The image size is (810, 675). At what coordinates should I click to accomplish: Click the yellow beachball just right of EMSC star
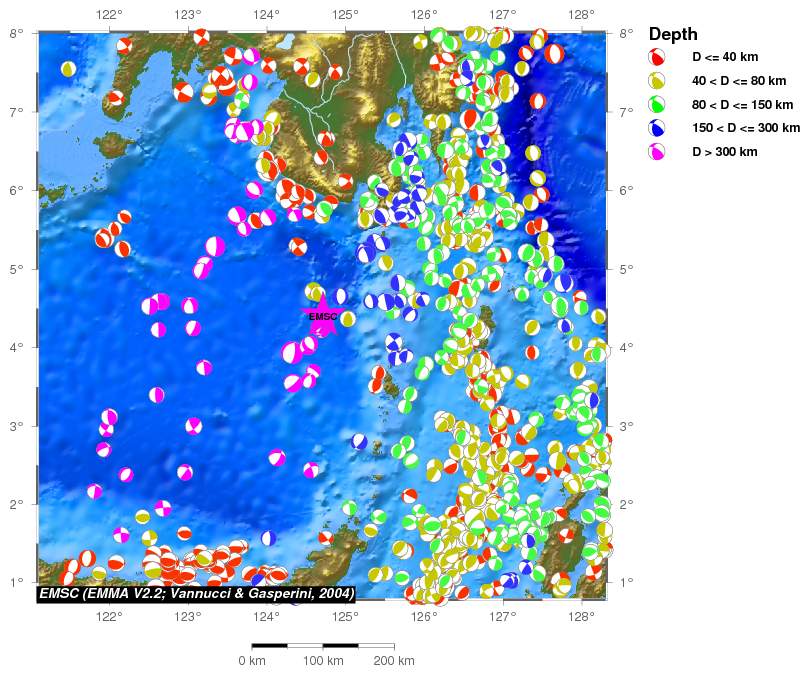pos(348,319)
